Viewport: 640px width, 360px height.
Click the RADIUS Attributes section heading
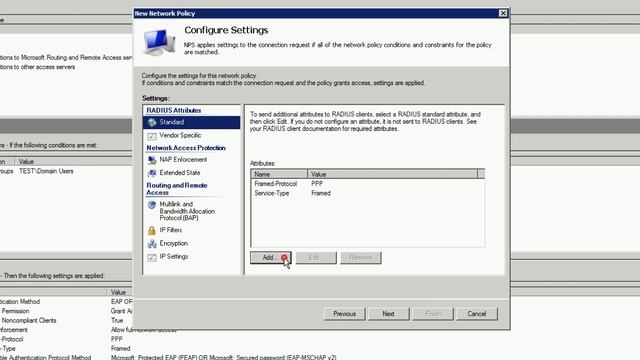coord(173,111)
